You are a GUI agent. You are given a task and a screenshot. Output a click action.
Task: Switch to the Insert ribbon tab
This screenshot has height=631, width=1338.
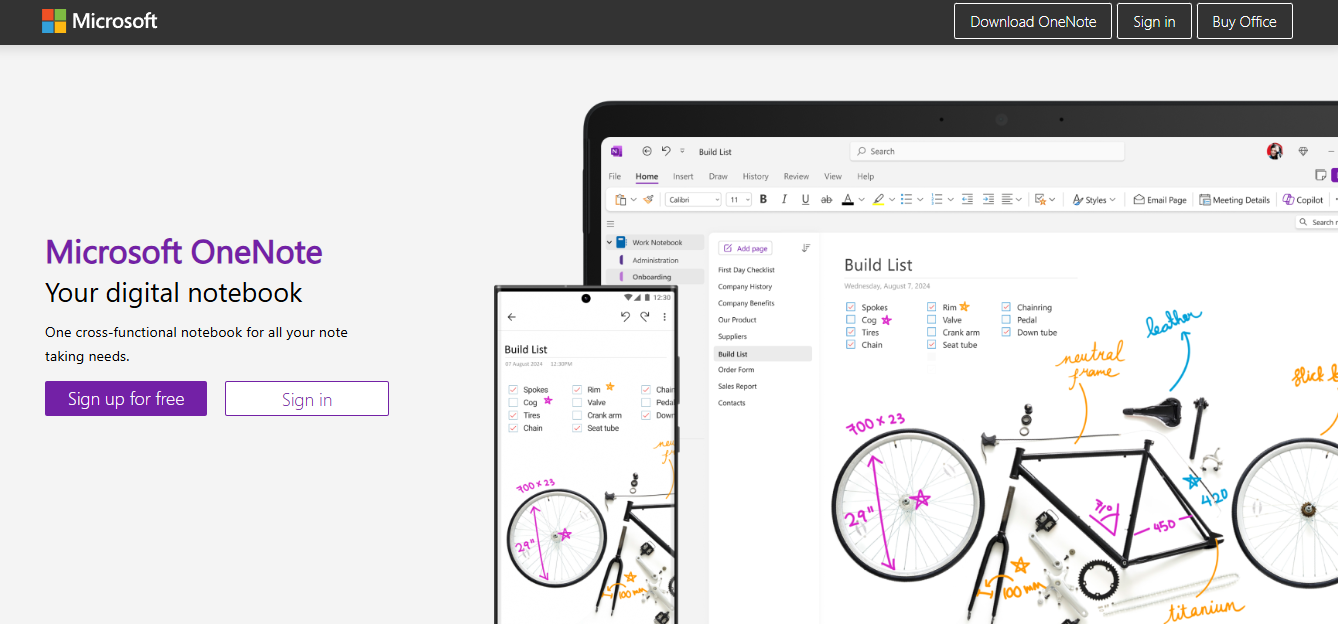click(x=683, y=176)
